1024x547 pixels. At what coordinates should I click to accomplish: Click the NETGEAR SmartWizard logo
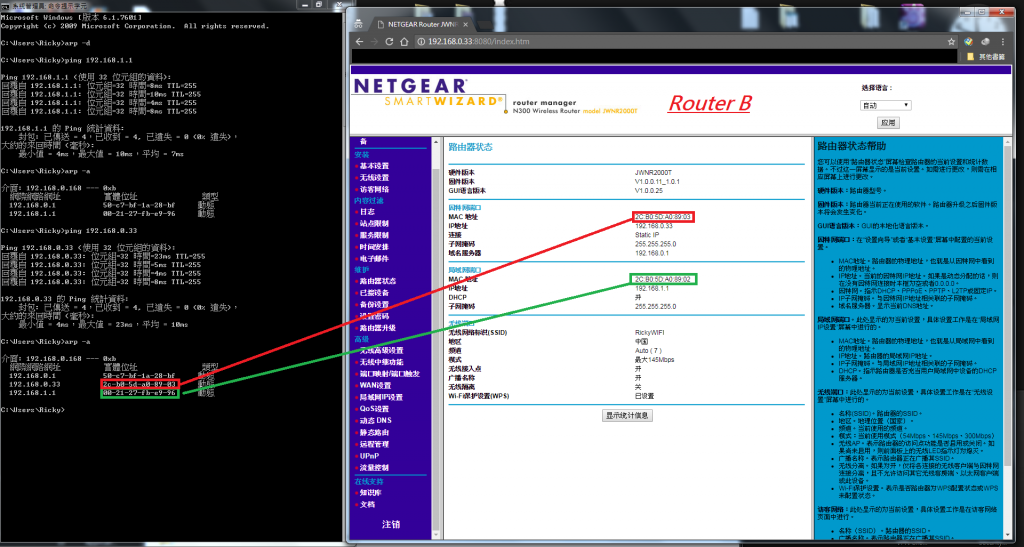428,95
